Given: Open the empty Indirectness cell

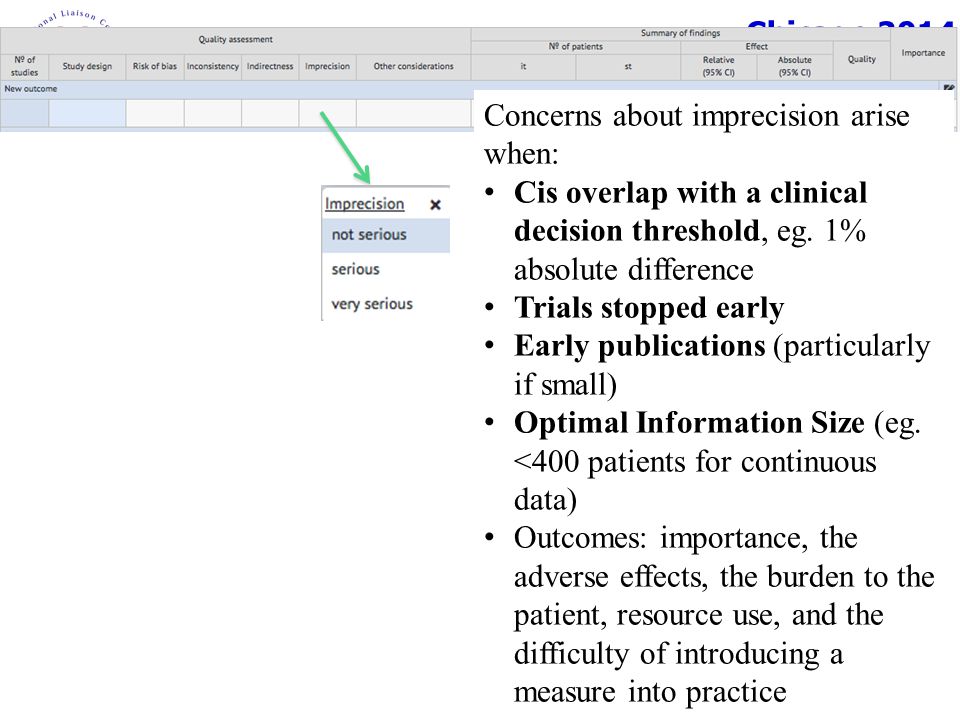Looking at the screenshot, I should pyautogui.click(x=270, y=113).
